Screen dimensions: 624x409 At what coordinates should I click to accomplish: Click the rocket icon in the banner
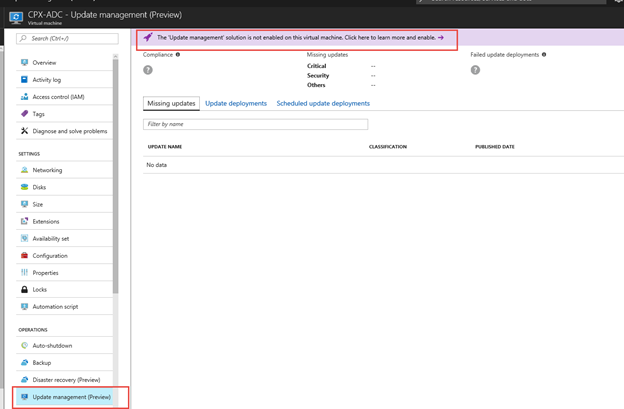pyautogui.click(x=148, y=37)
